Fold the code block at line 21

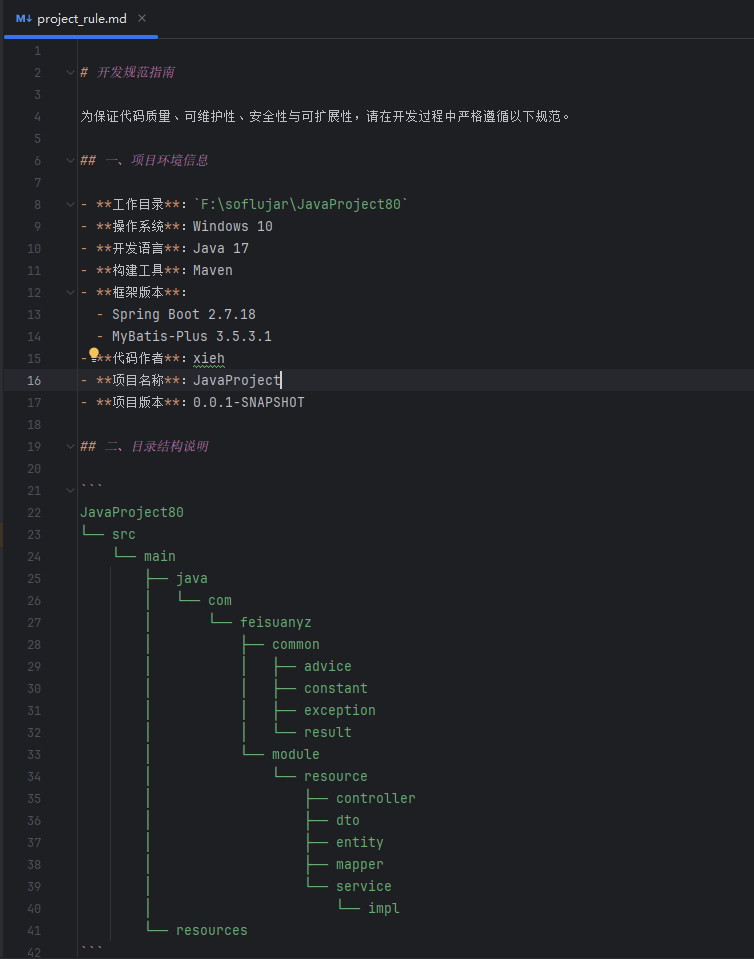(x=69, y=490)
